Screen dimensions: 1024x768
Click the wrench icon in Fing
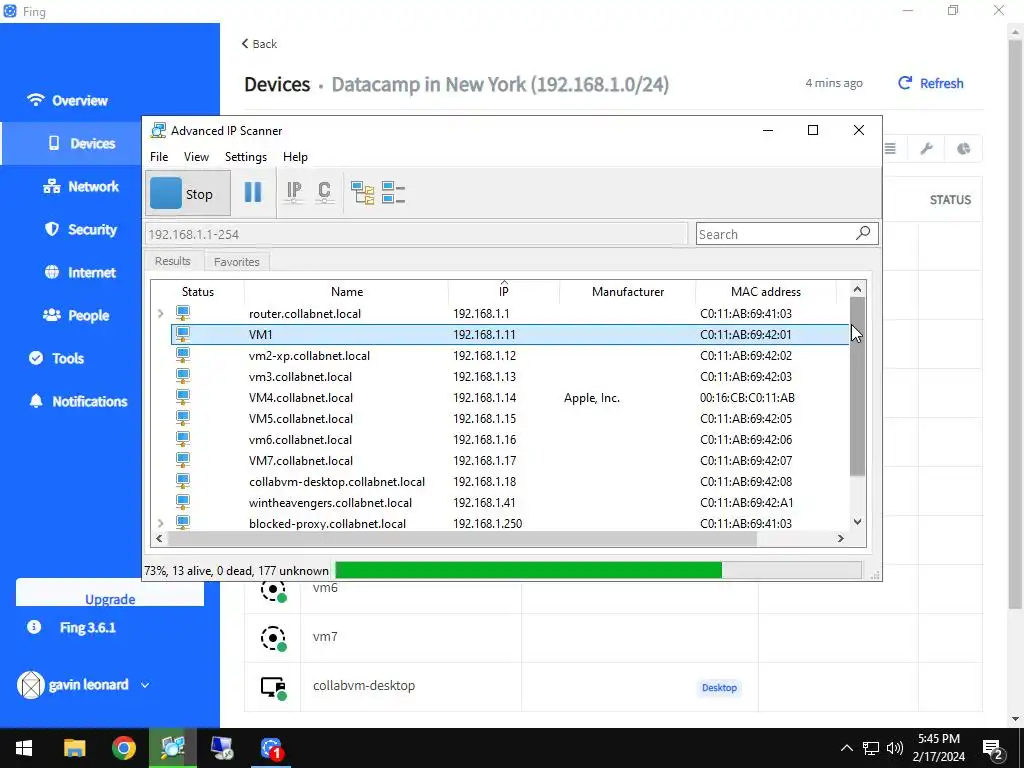coord(926,148)
